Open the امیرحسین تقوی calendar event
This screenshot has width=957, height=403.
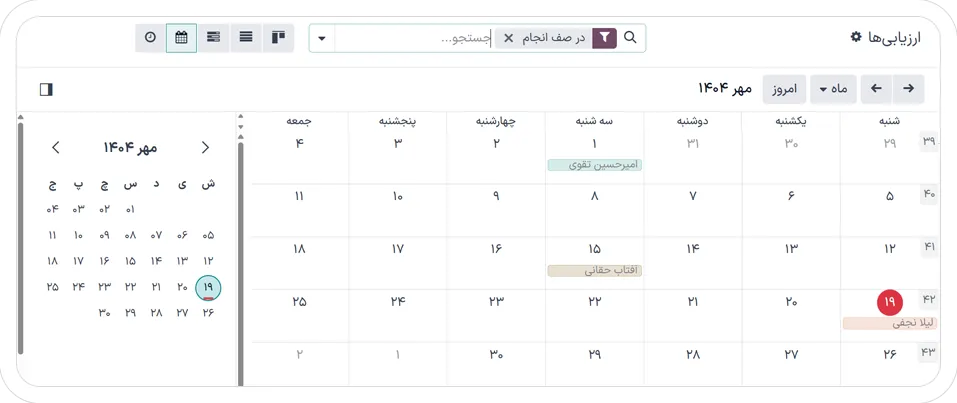pyautogui.click(x=594, y=164)
